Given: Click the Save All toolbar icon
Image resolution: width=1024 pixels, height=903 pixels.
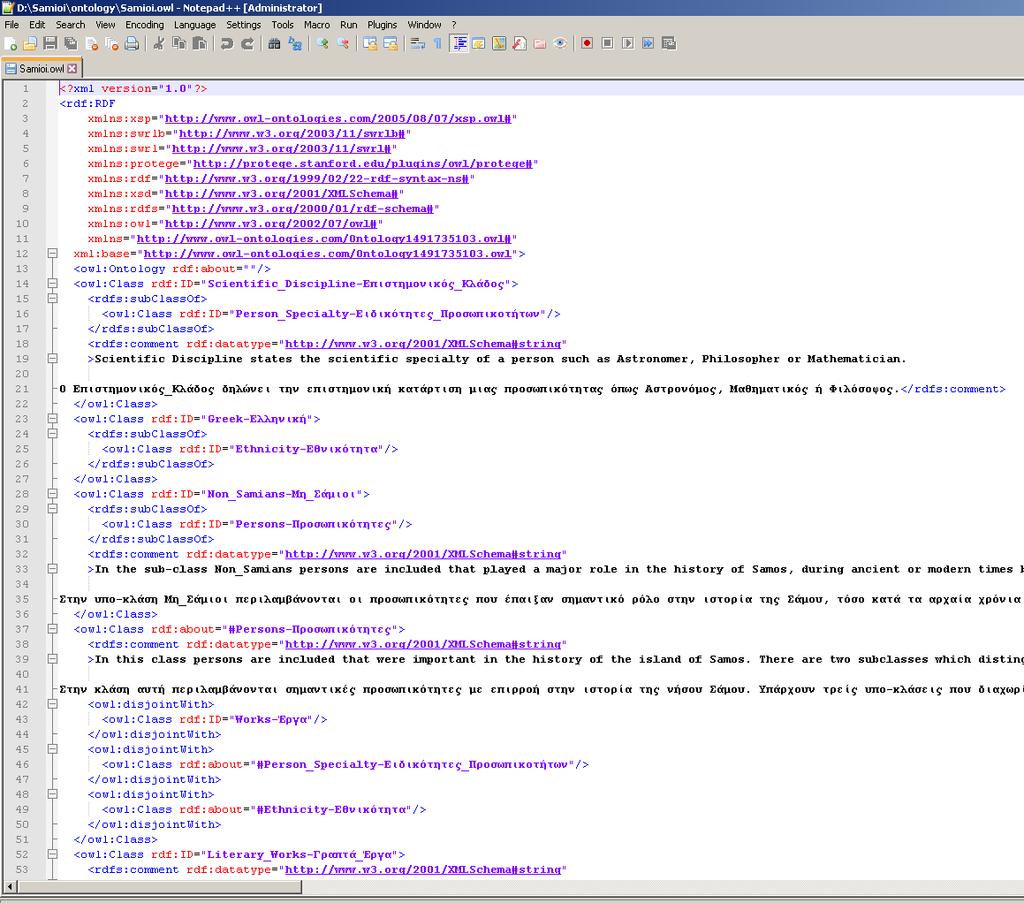Looking at the screenshot, I should pos(71,44).
